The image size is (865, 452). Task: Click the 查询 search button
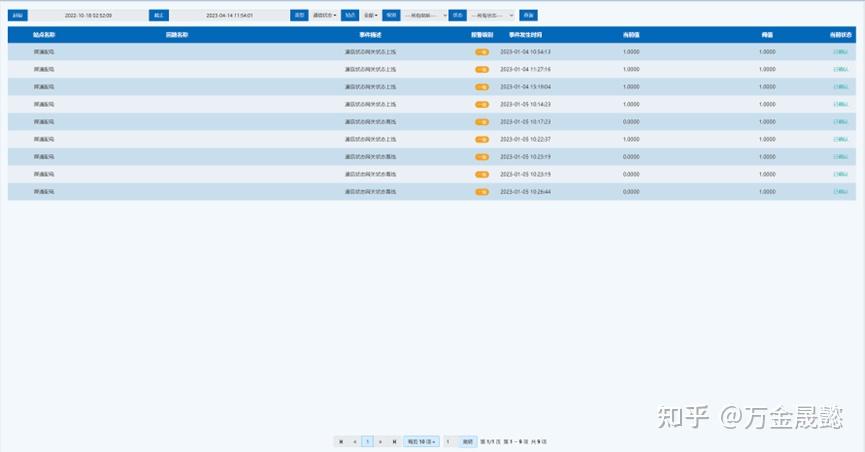pyautogui.click(x=528, y=16)
